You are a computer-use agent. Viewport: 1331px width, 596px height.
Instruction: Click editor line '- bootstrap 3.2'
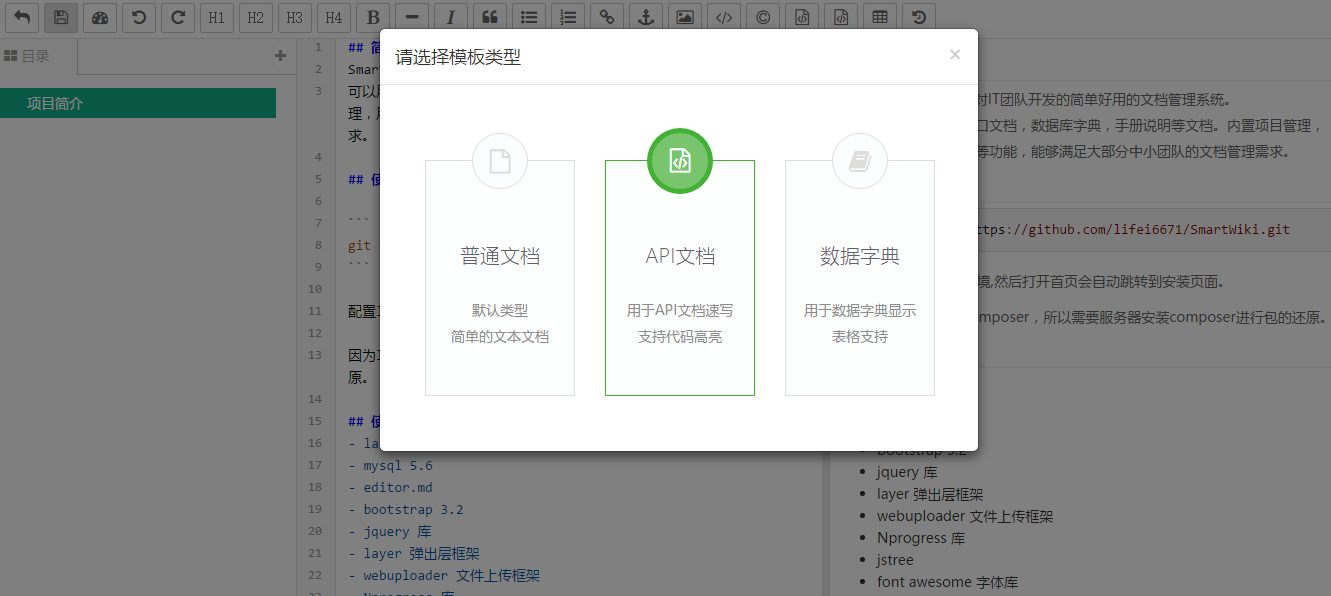click(406, 509)
